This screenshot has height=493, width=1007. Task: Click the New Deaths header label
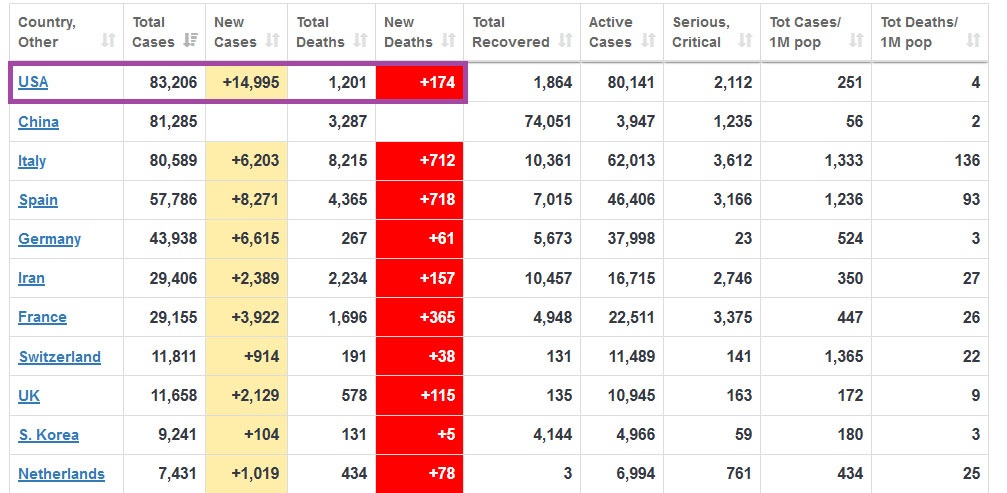pos(408,32)
